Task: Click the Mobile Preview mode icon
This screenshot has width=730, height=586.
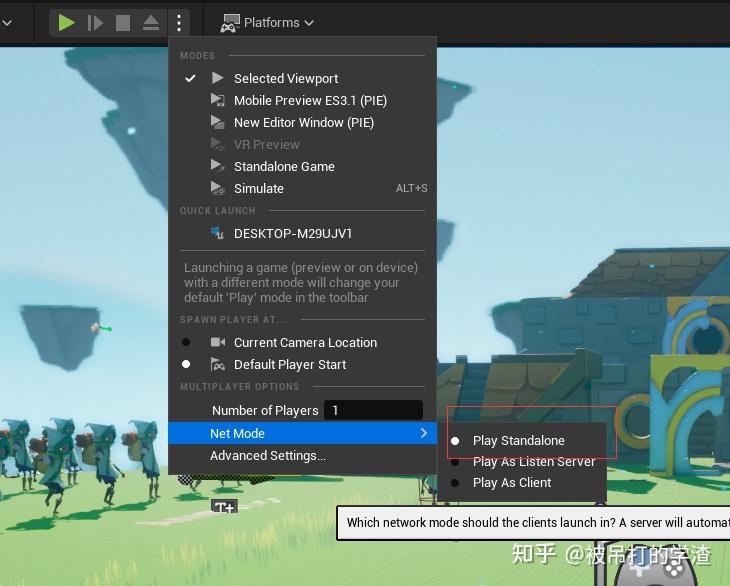Action: (x=217, y=100)
